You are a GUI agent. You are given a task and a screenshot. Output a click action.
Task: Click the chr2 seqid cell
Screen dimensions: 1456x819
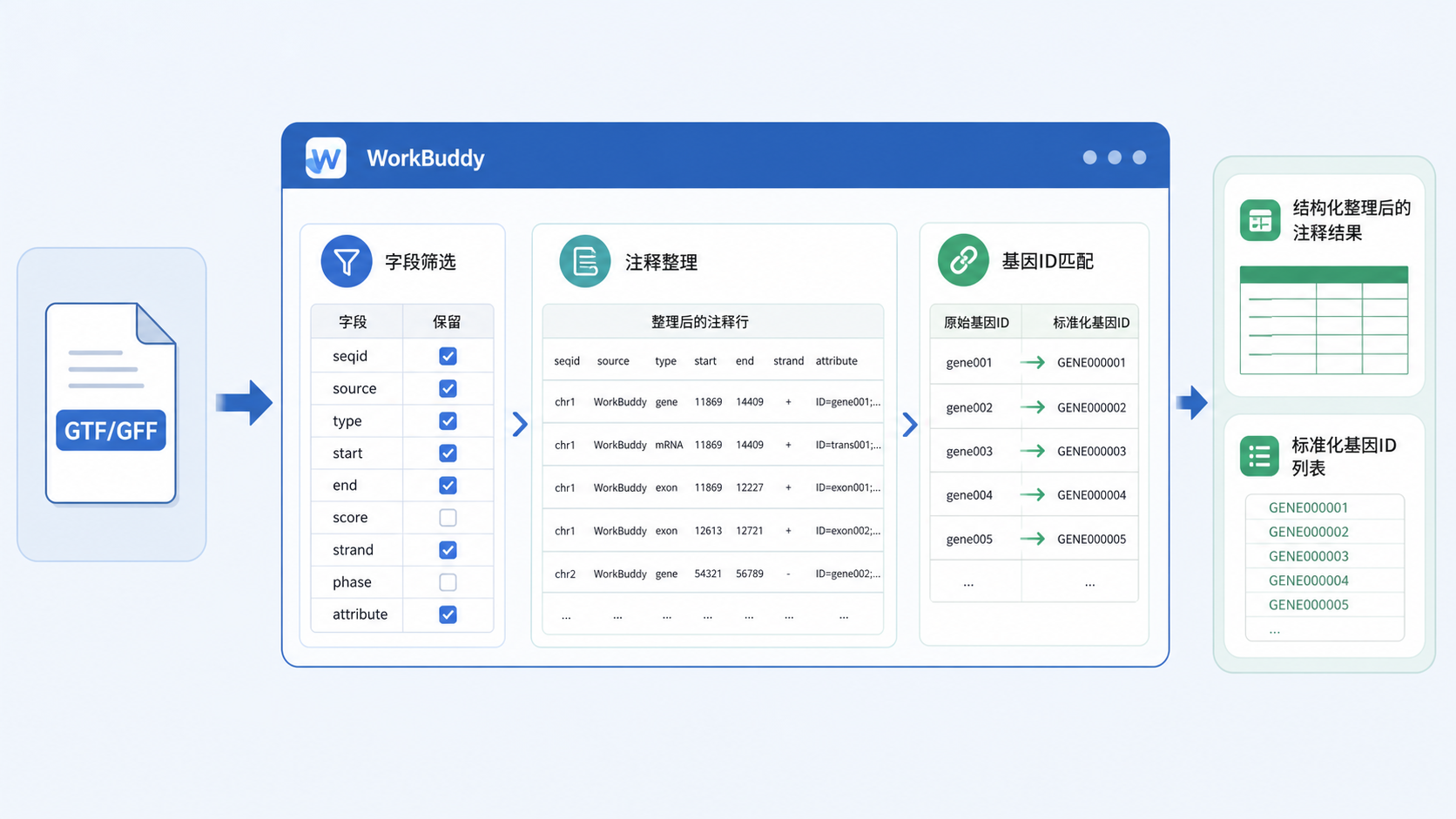(x=565, y=574)
